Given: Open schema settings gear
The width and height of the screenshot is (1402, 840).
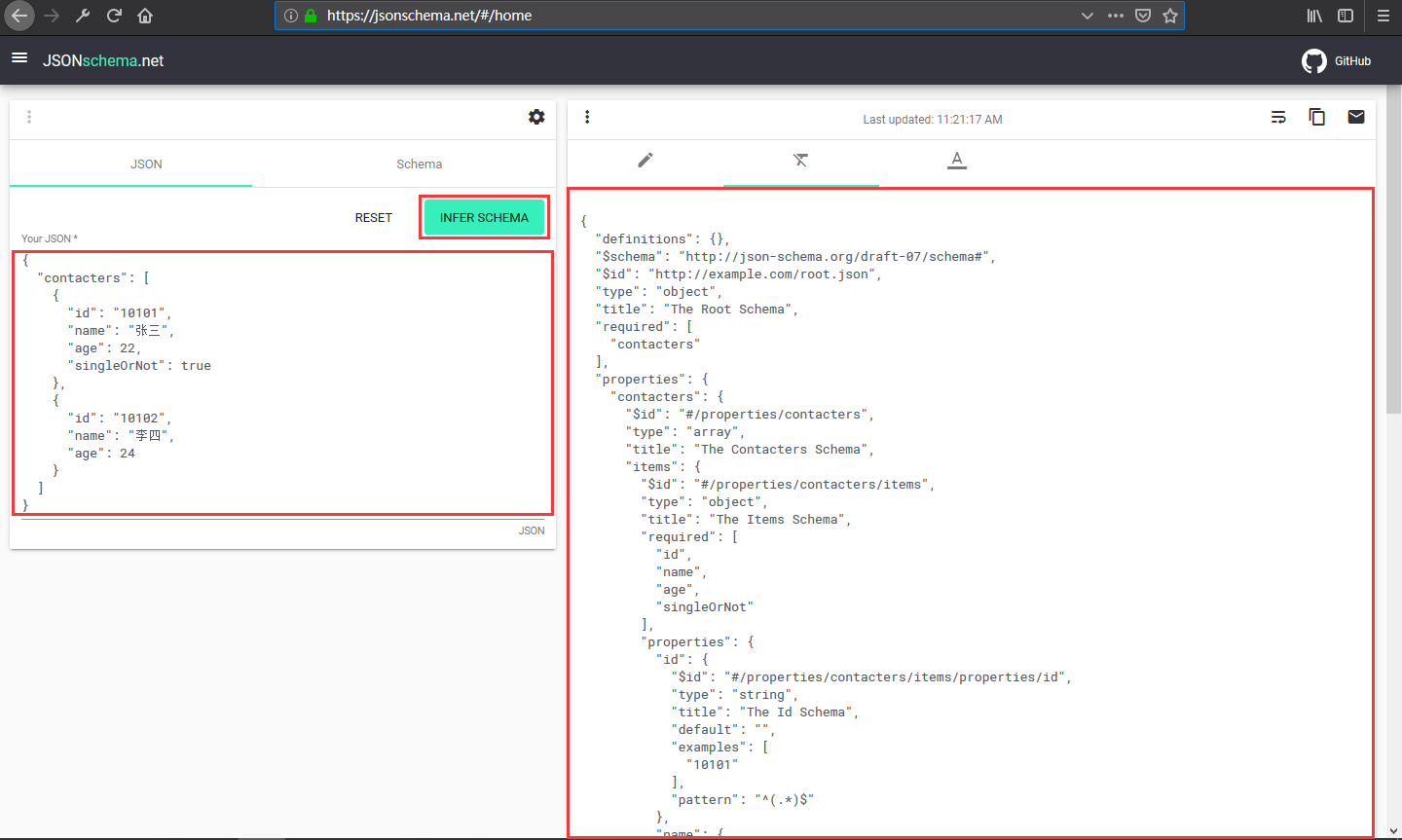Looking at the screenshot, I should coord(536,117).
